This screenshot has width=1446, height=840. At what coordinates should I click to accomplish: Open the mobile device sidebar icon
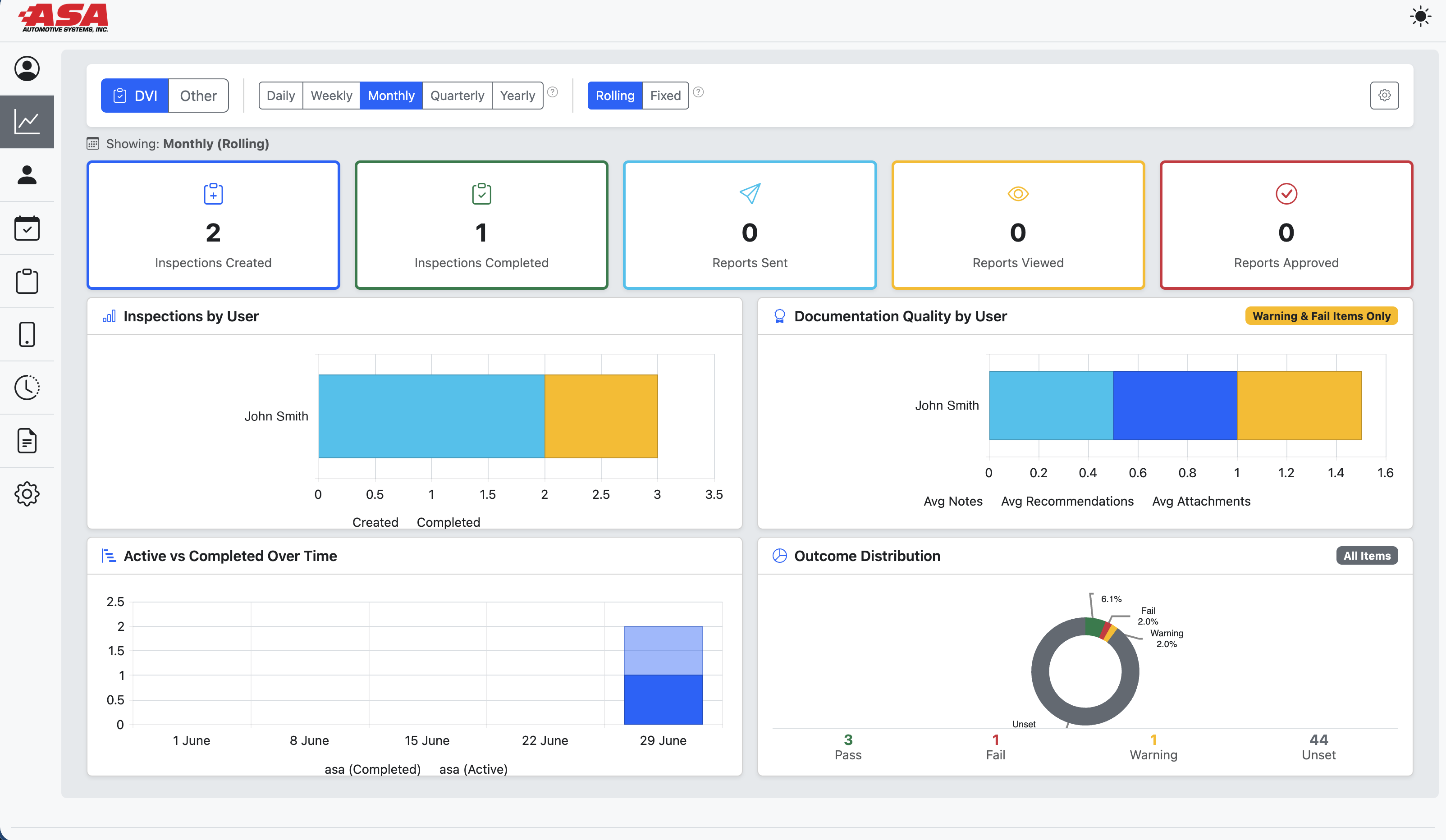tap(27, 334)
